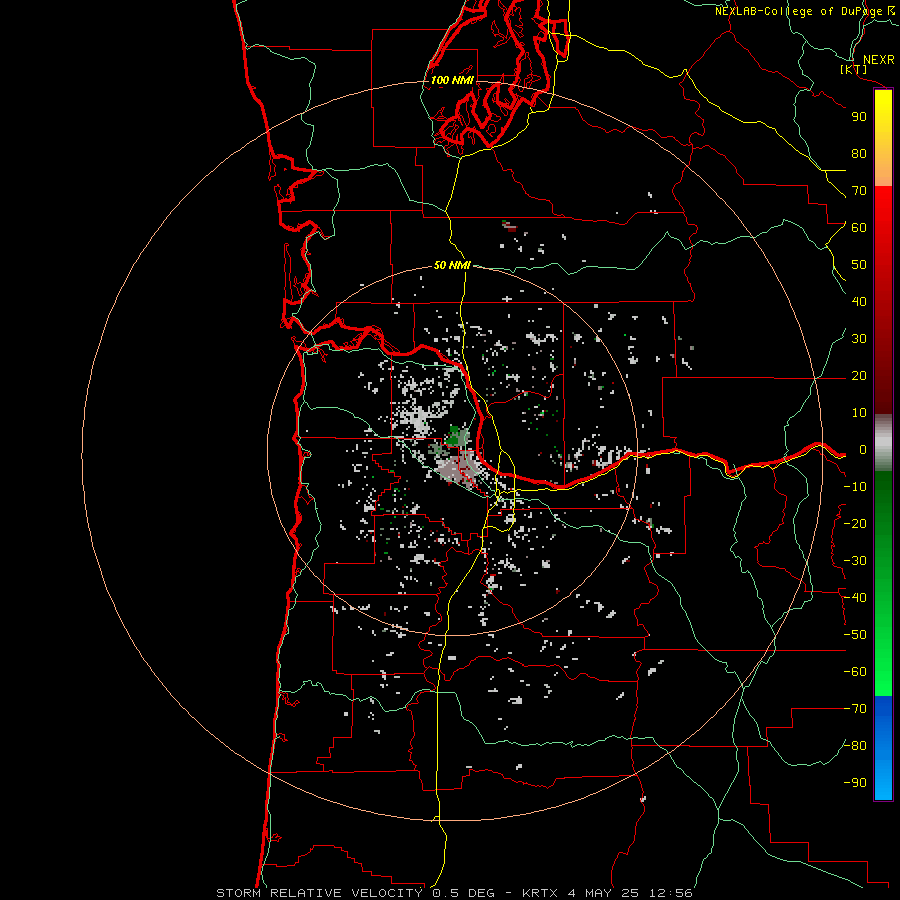
Task: Click the 100 NMI range ring label
Action: 452,80
